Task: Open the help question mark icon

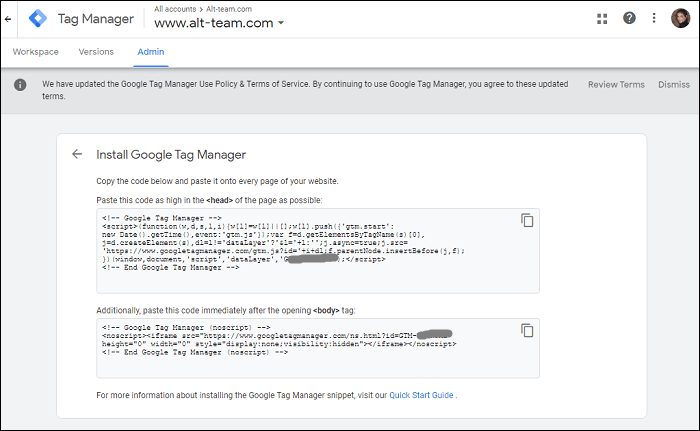Action: tap(629, 18)
